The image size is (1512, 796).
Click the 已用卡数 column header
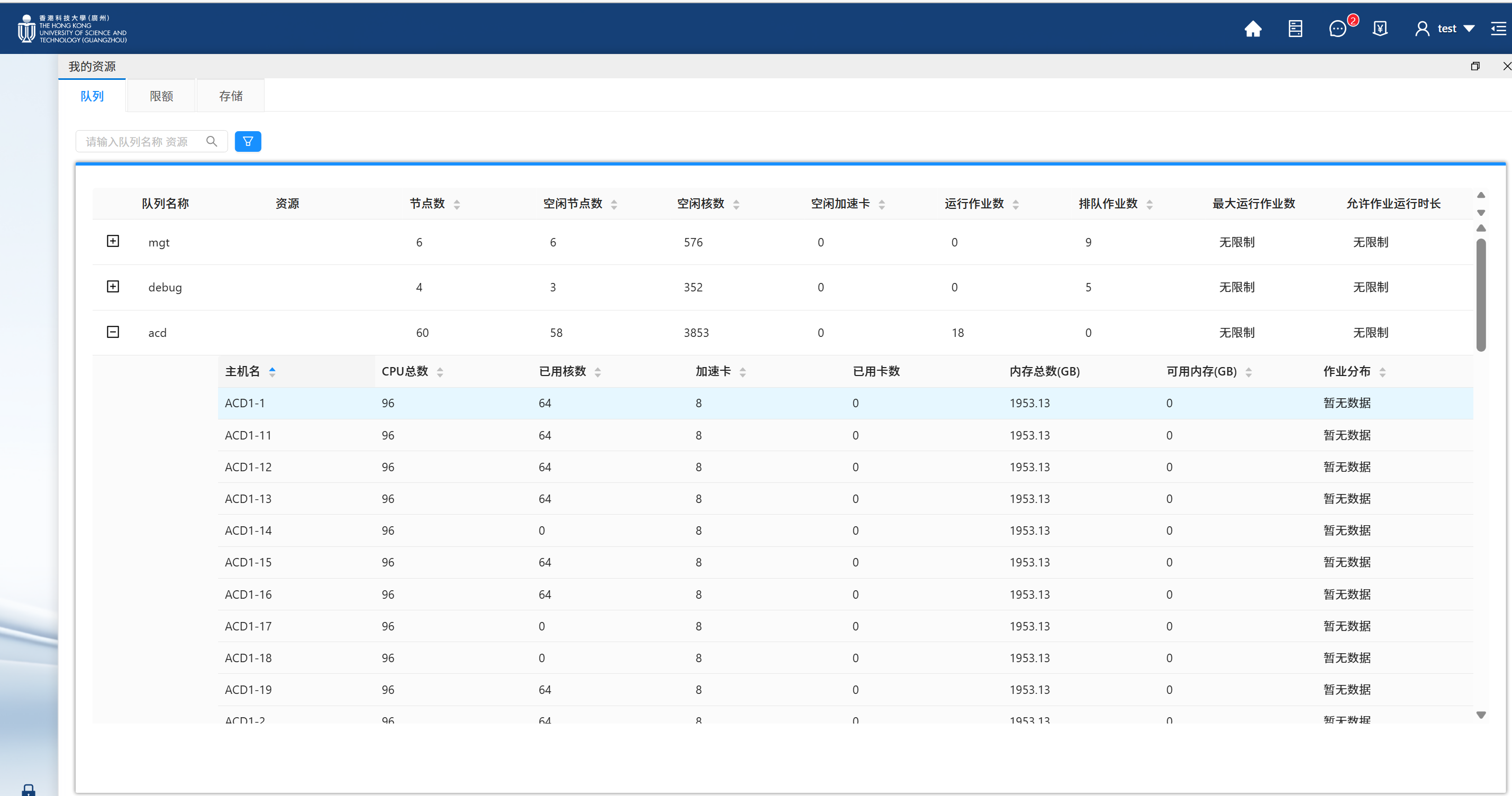876,371
